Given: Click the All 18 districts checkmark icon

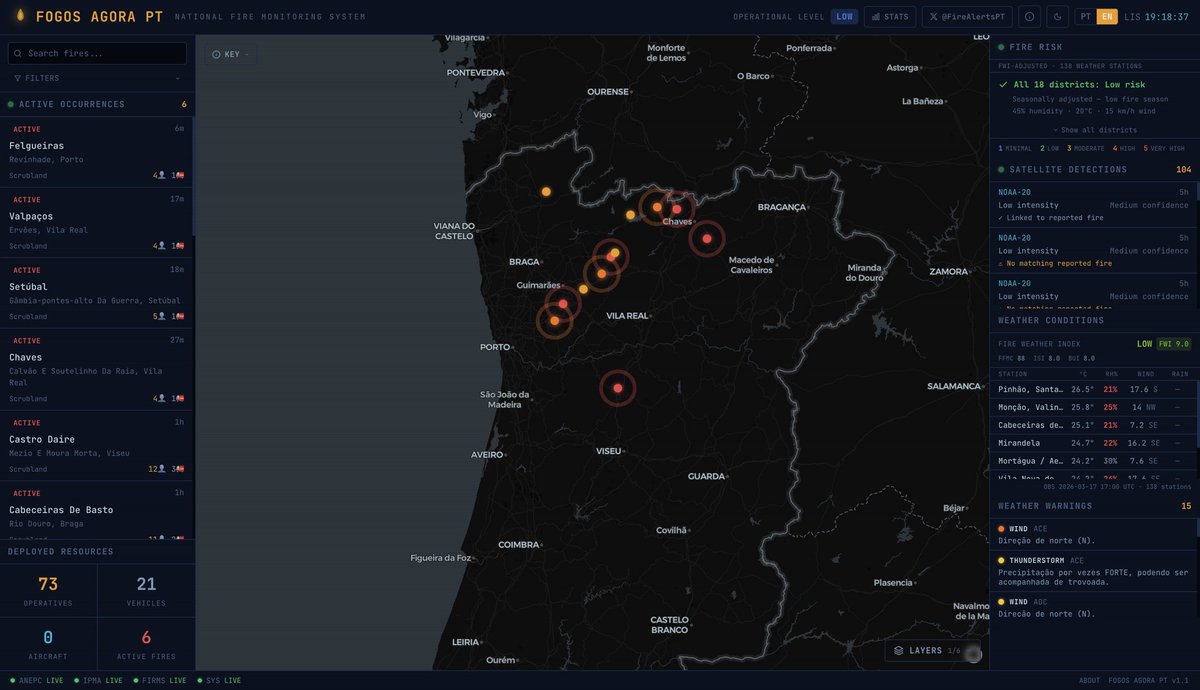Looking at the screenshot, I should [x=1003, y=85].
